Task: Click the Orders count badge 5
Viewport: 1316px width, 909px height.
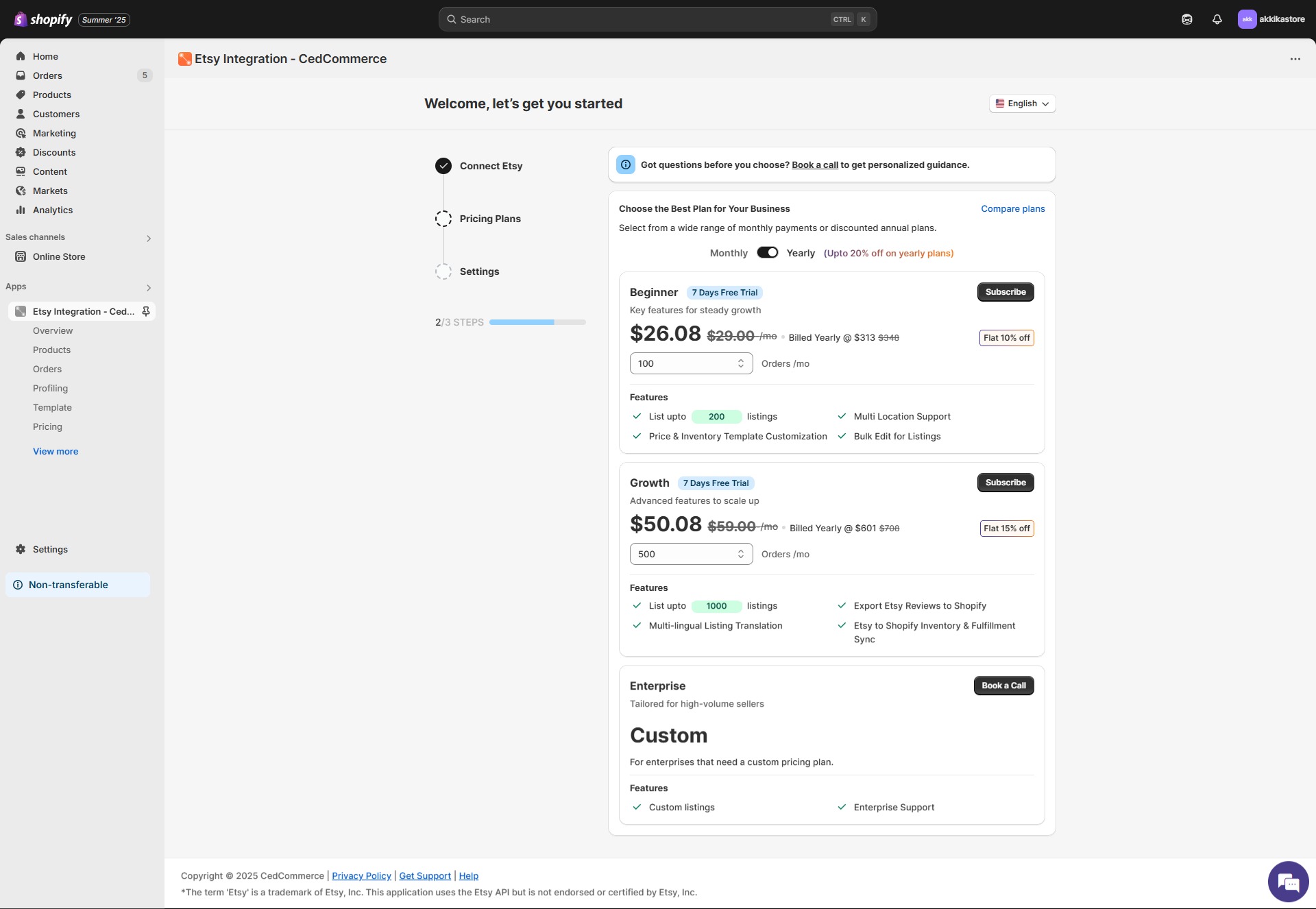Action: pos(145,75)
